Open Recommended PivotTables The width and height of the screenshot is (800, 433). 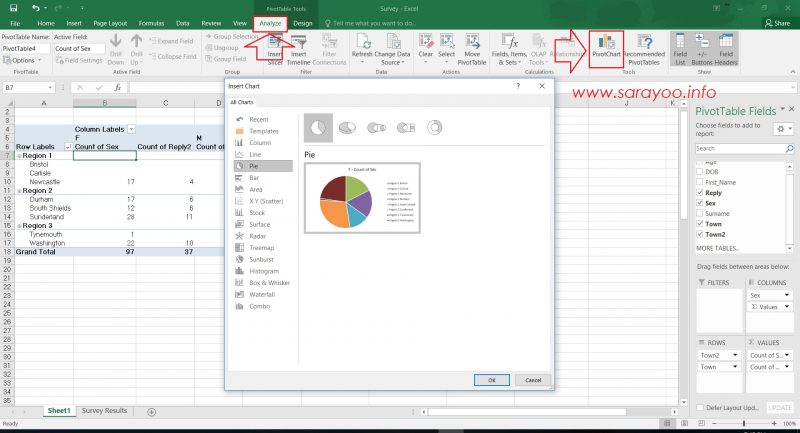click(x=644, y=49)
